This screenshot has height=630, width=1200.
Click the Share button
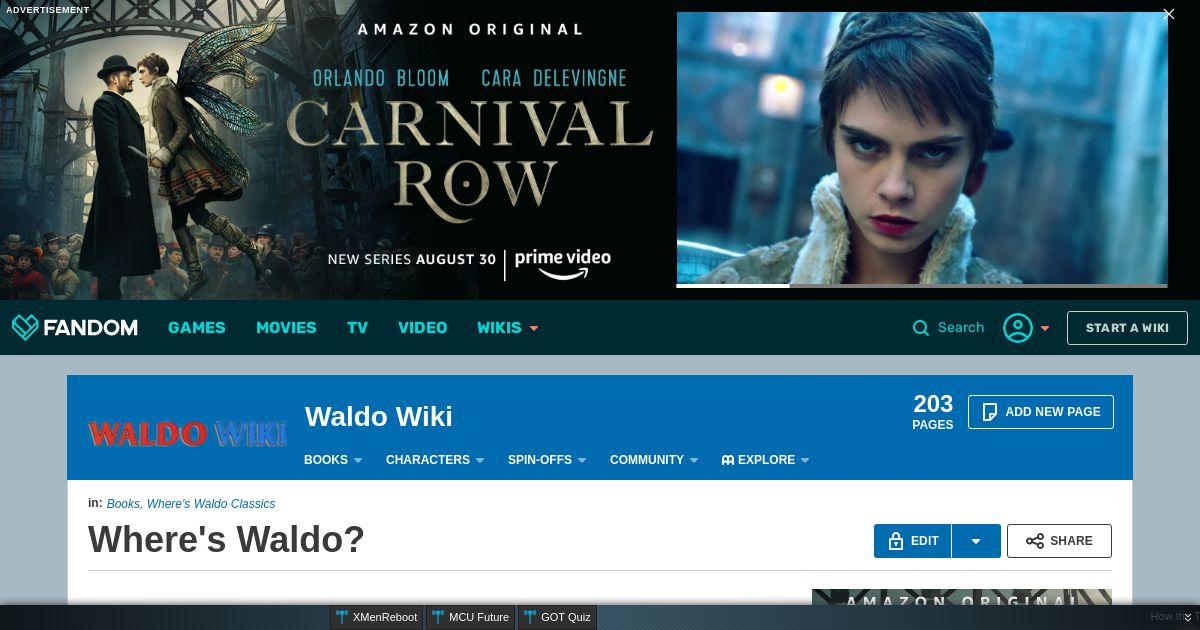tap(1059, 541)
